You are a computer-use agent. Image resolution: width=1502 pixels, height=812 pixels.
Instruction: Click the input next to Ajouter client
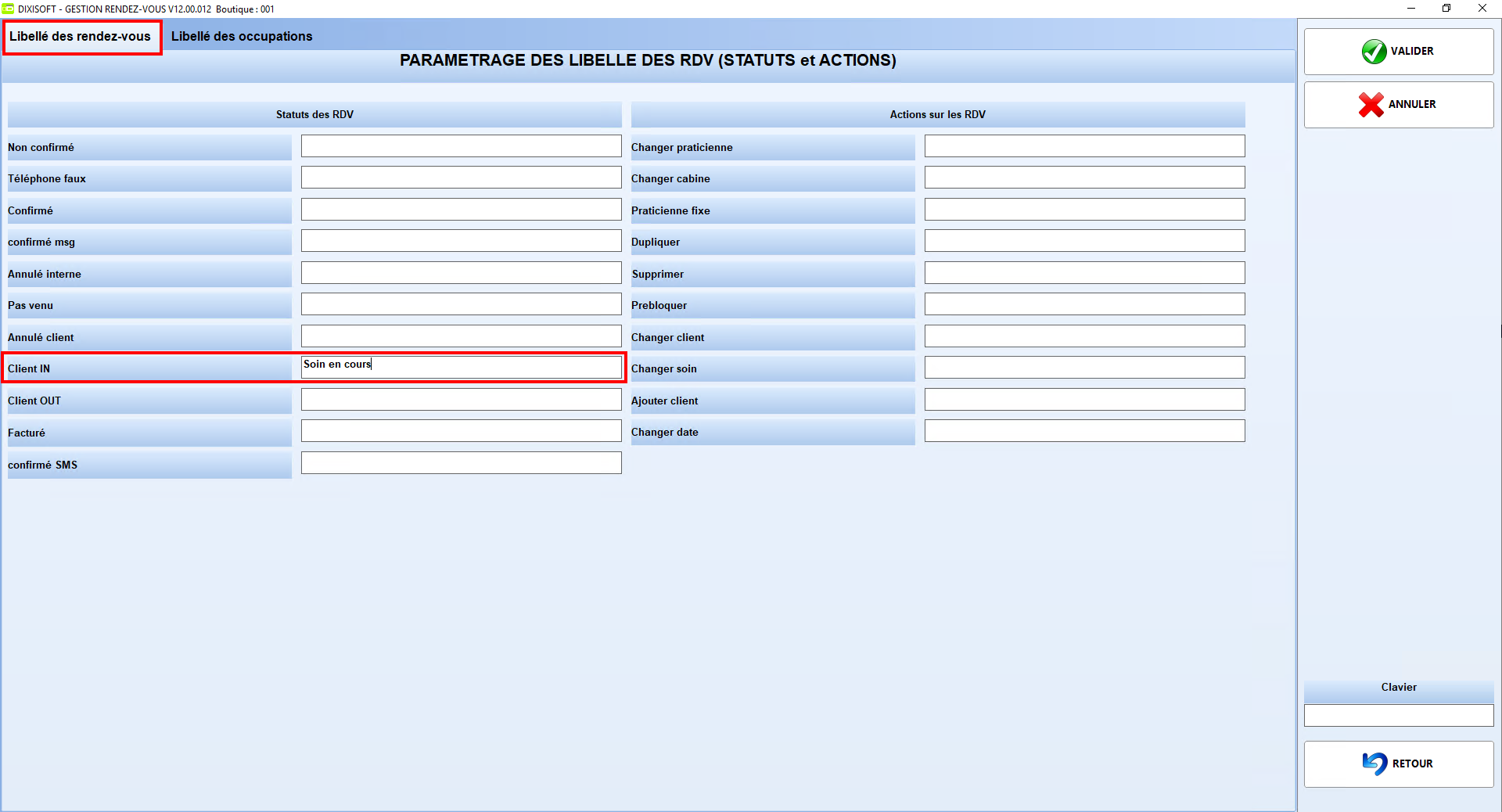[1084, 399]
